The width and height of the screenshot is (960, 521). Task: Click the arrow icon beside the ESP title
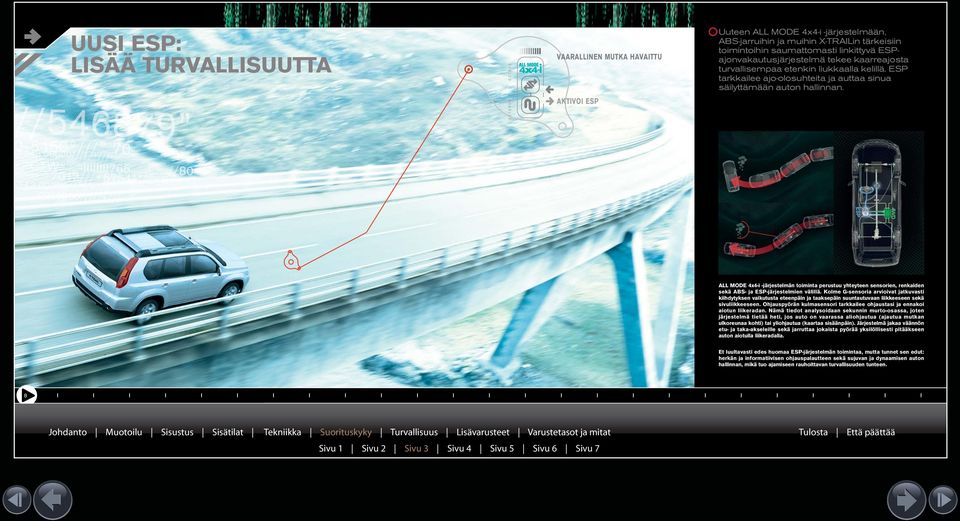(32, 37)
